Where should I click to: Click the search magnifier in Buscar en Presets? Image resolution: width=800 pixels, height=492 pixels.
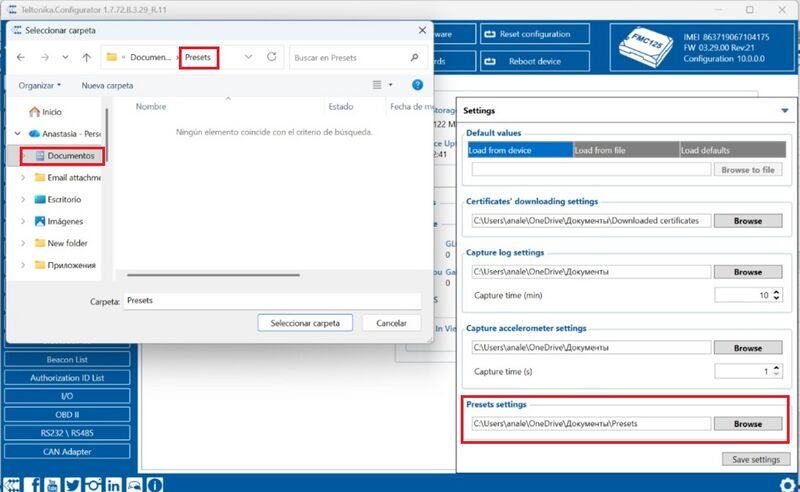[x=414, y=57]
